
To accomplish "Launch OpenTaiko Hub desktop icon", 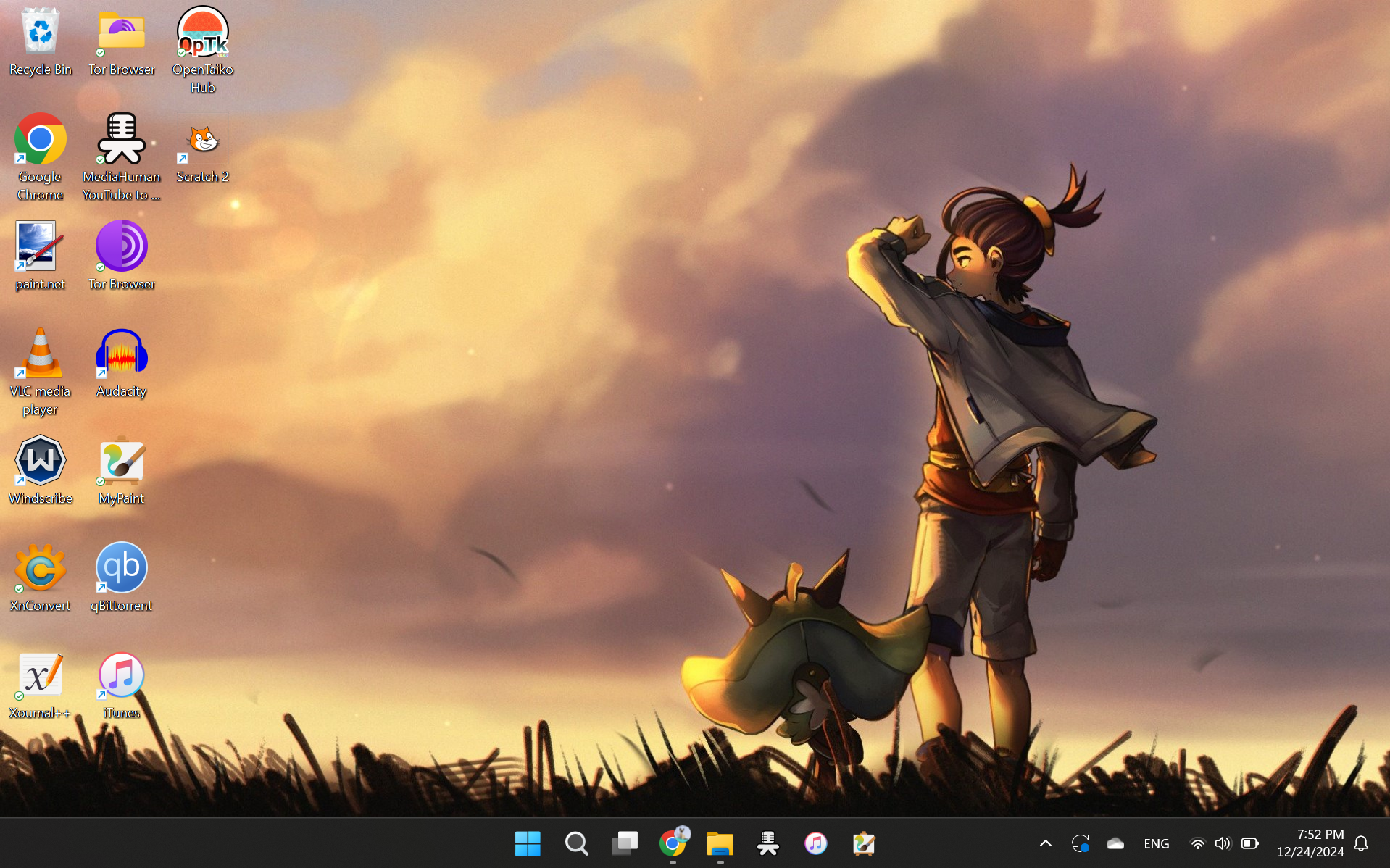I will (x=203, y=51).
